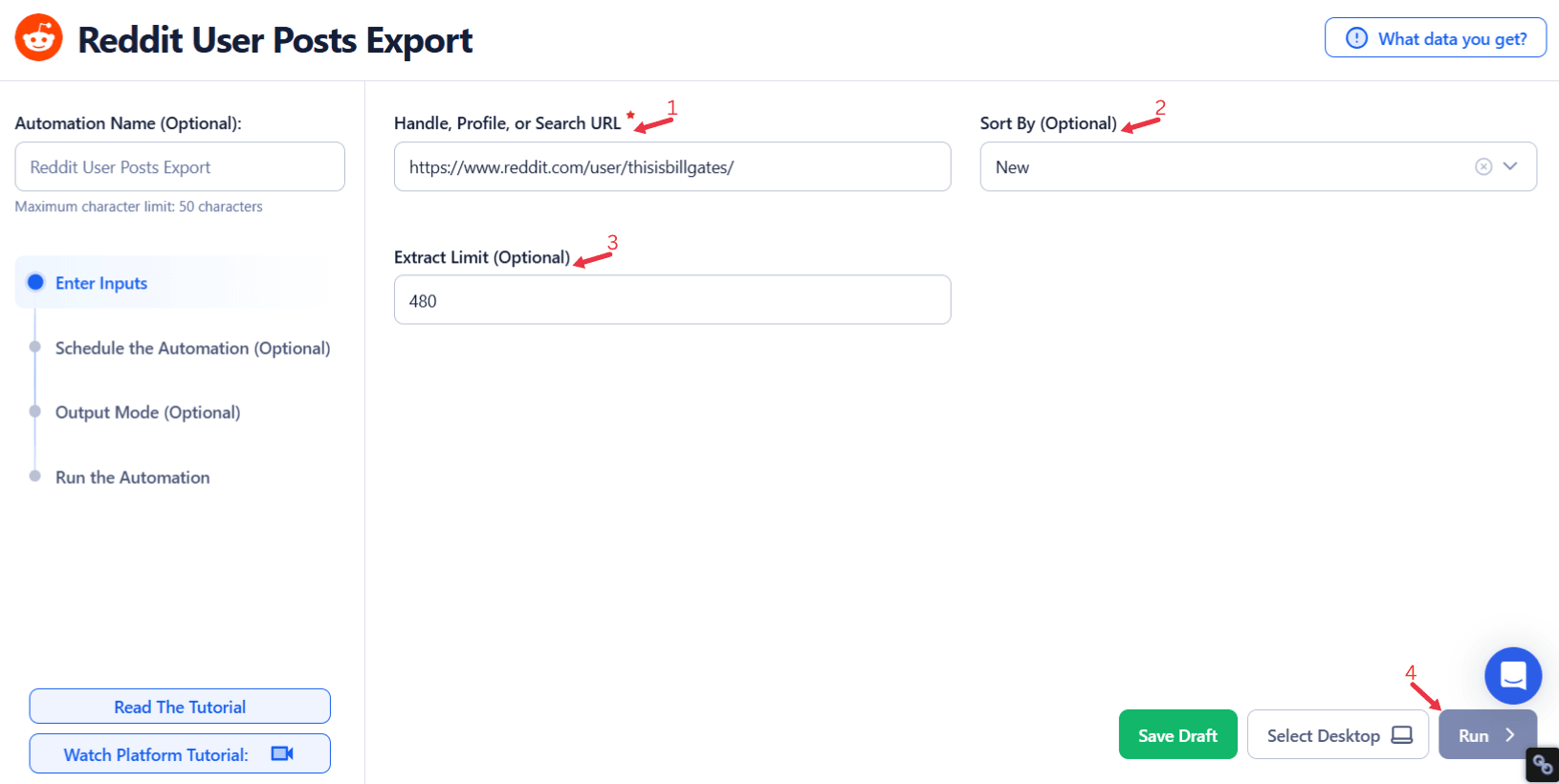Open the Read The Tutorial link
The image size is (1559, 784).
point(179,706)
